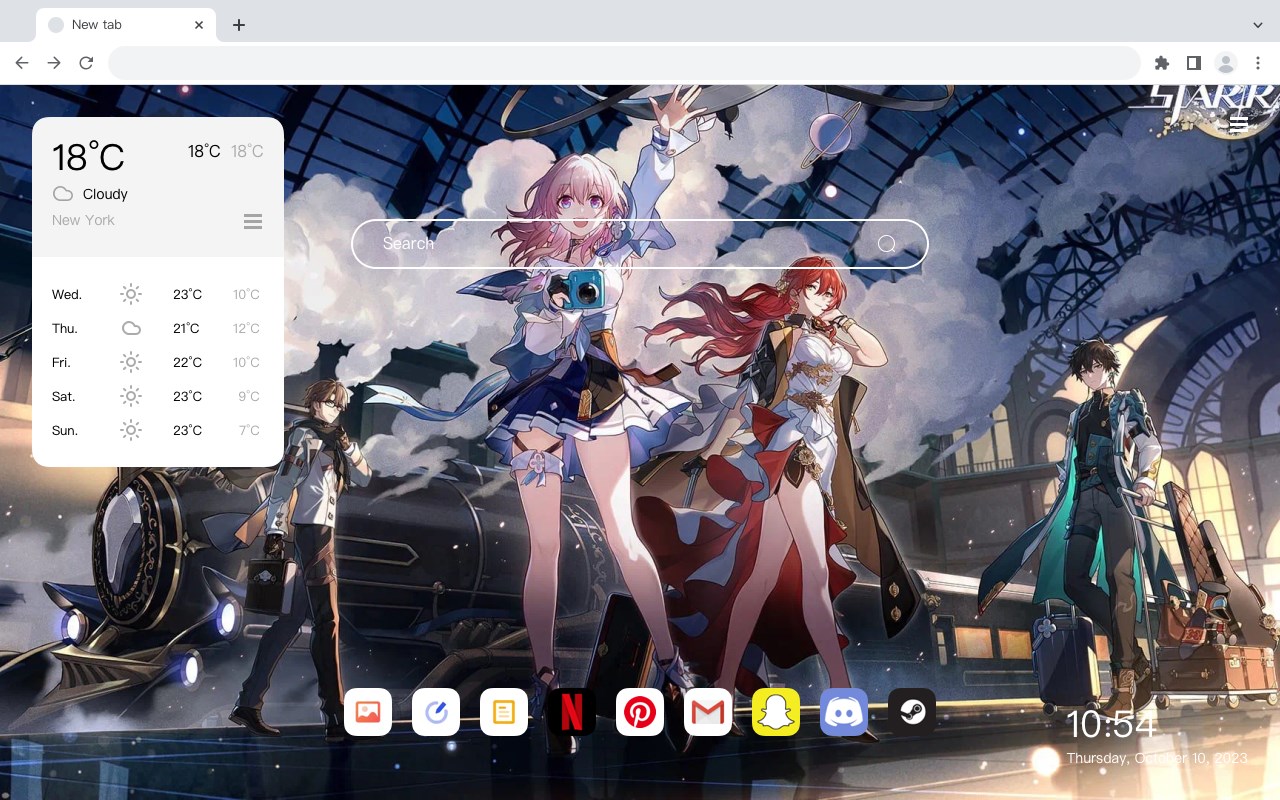Image resolution: width=1280 pixels, height=800 pixels.
Task: Open Discord from the shortcut dock
Action: click(844, 712)
